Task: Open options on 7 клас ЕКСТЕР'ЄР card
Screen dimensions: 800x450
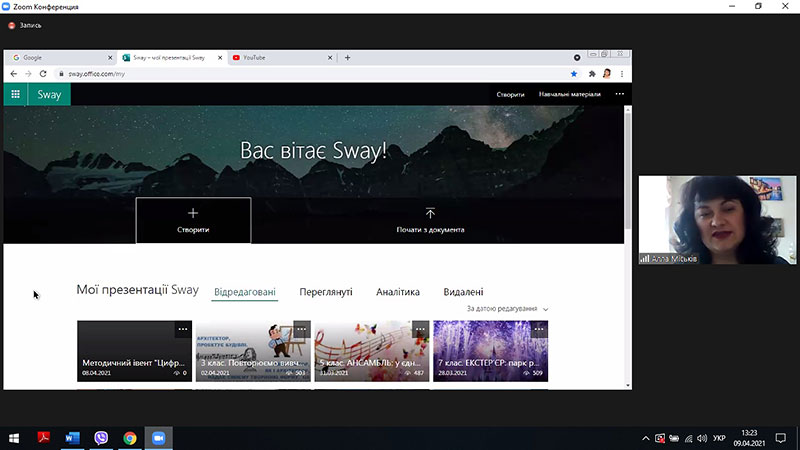Action: point(539,330)
